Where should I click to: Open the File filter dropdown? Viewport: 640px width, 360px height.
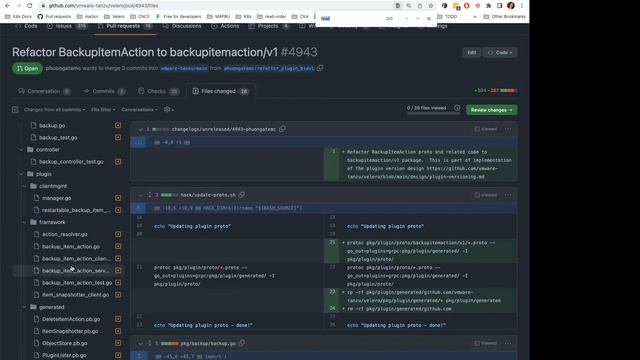103,110
